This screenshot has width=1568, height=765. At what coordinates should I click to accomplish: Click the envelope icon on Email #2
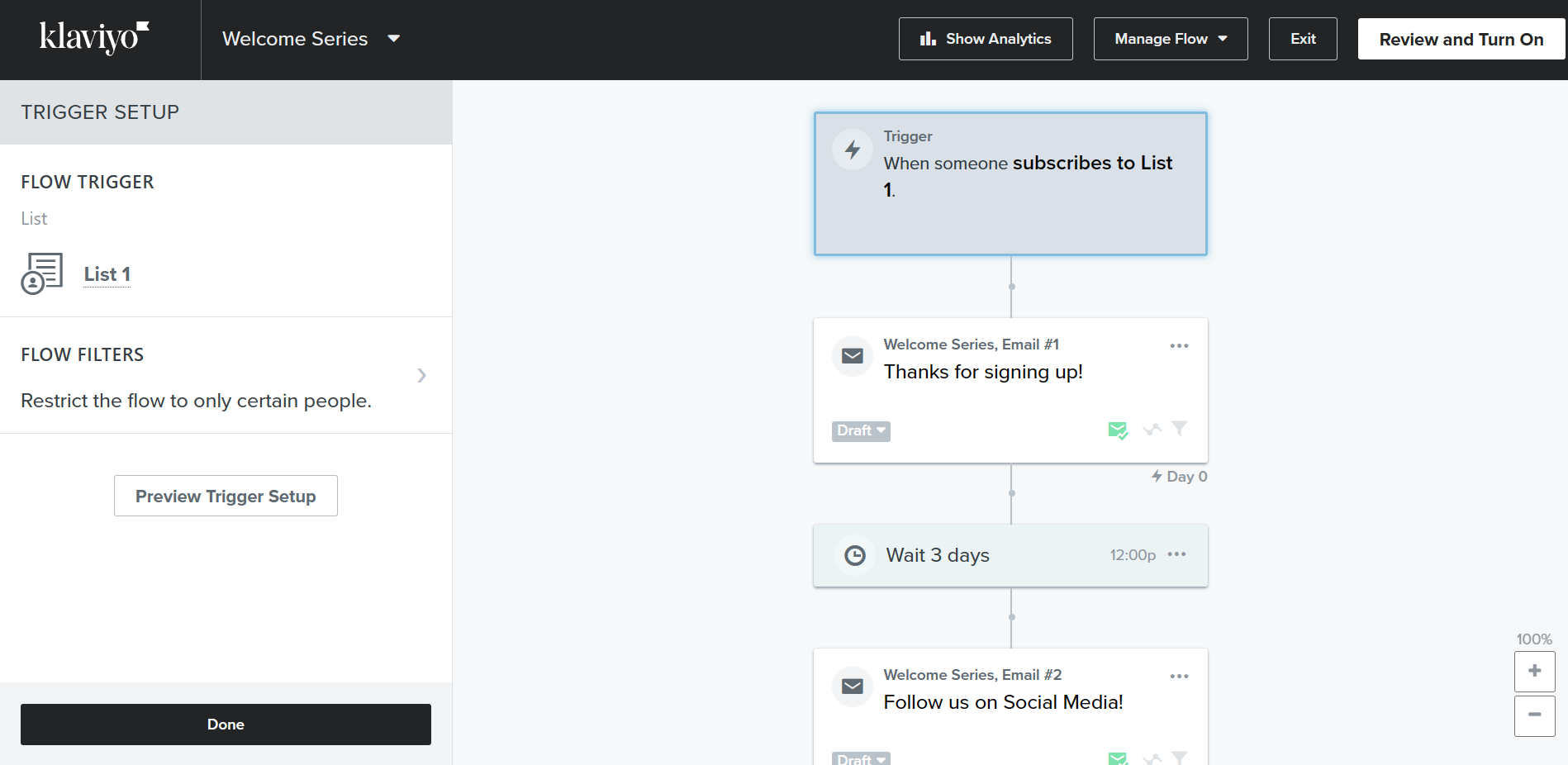[853, 687]
